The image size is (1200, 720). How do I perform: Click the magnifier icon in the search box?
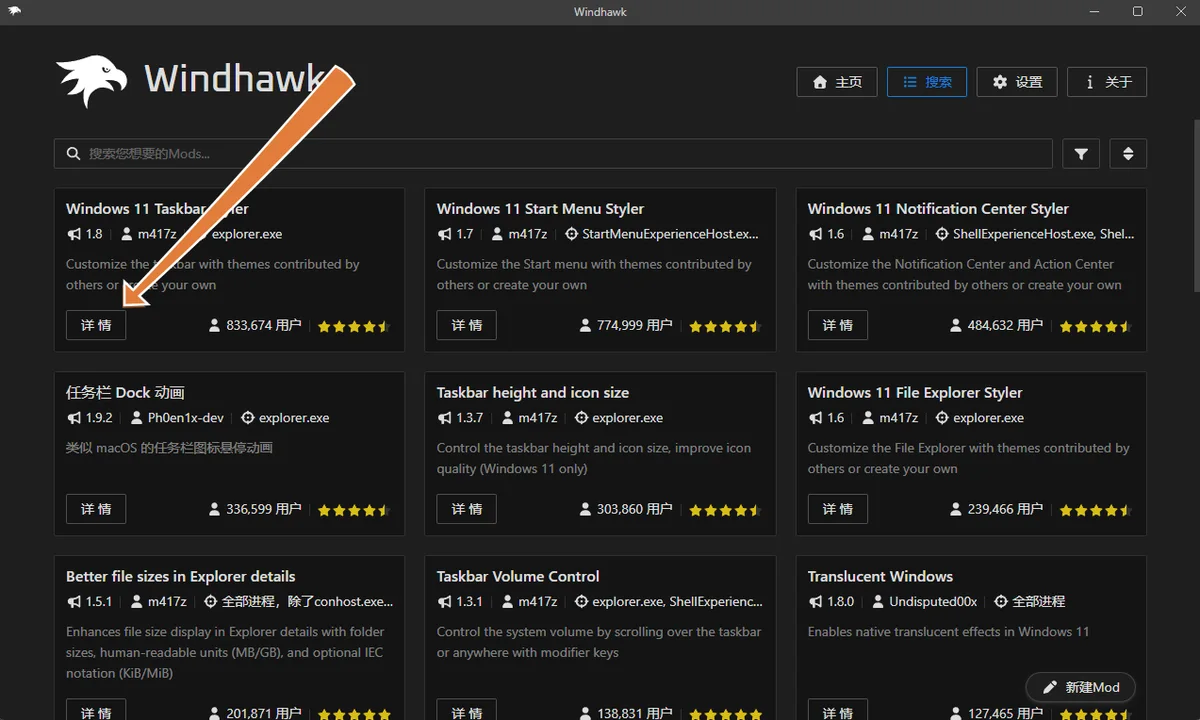tap(73, 154)
